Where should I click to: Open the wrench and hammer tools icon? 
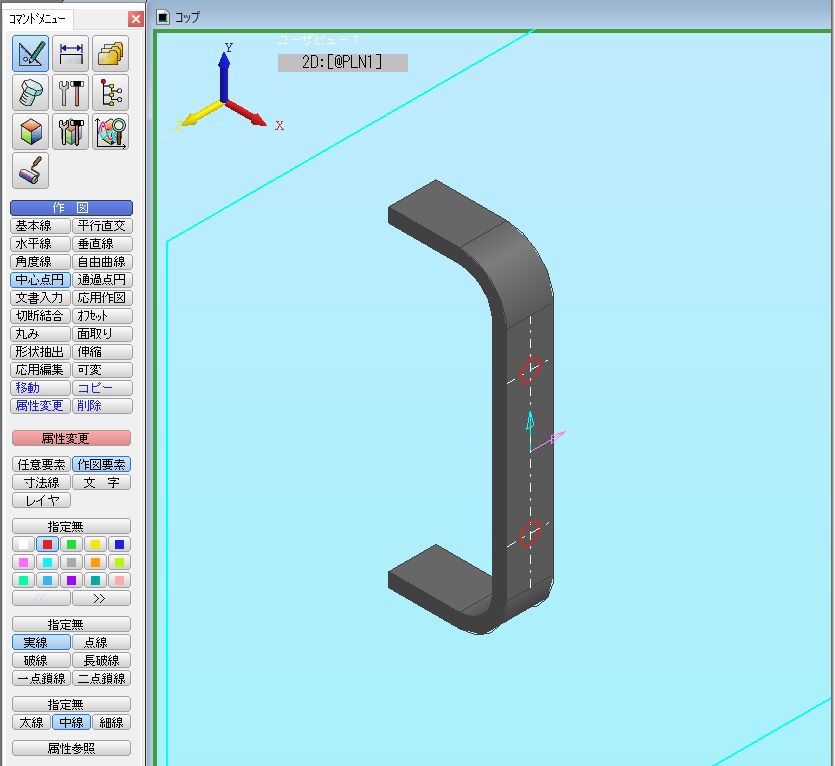click(x=70, y=93)
